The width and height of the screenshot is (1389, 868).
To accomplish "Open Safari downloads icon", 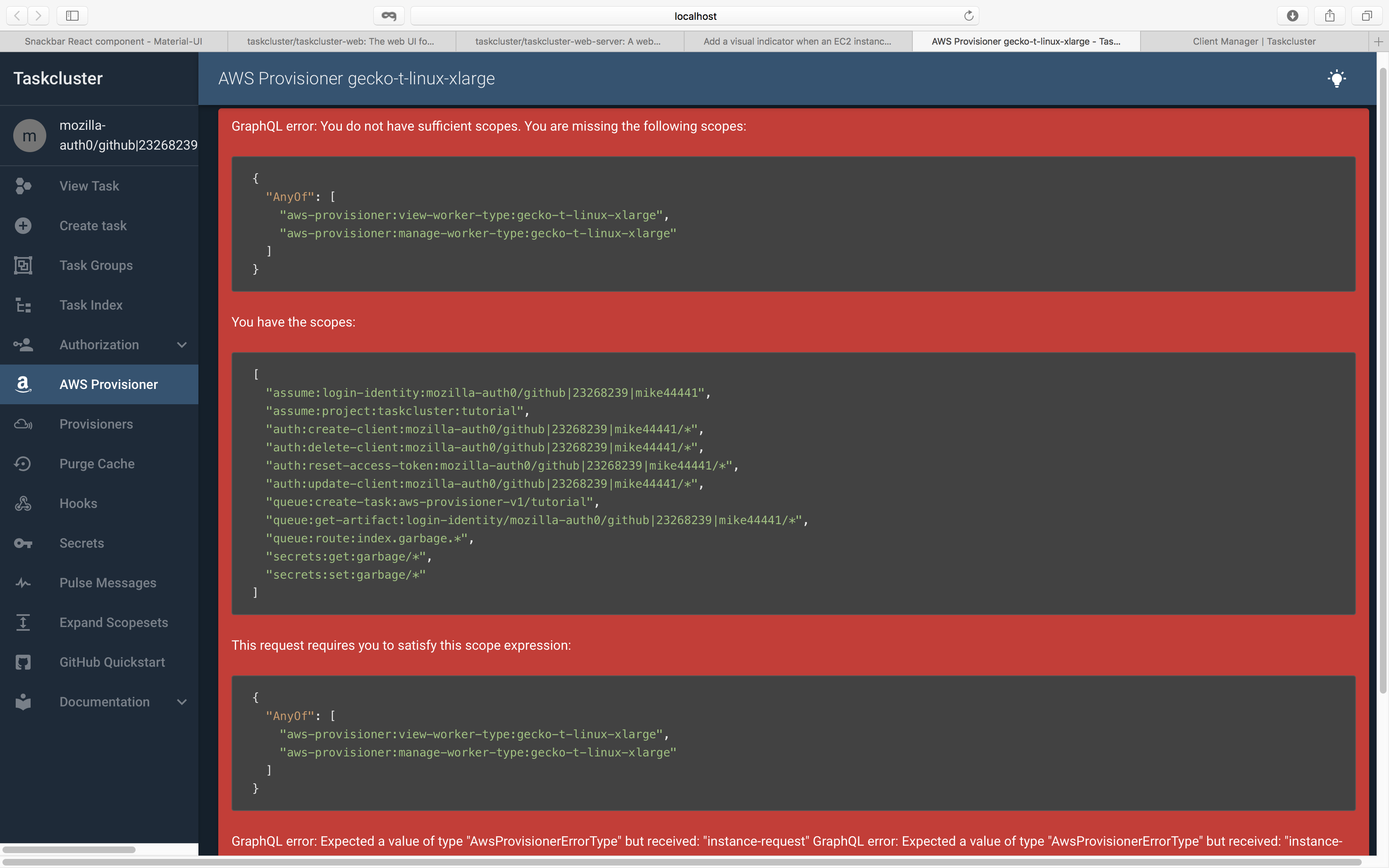I will pyautogui.click(x=1292, y=16).
